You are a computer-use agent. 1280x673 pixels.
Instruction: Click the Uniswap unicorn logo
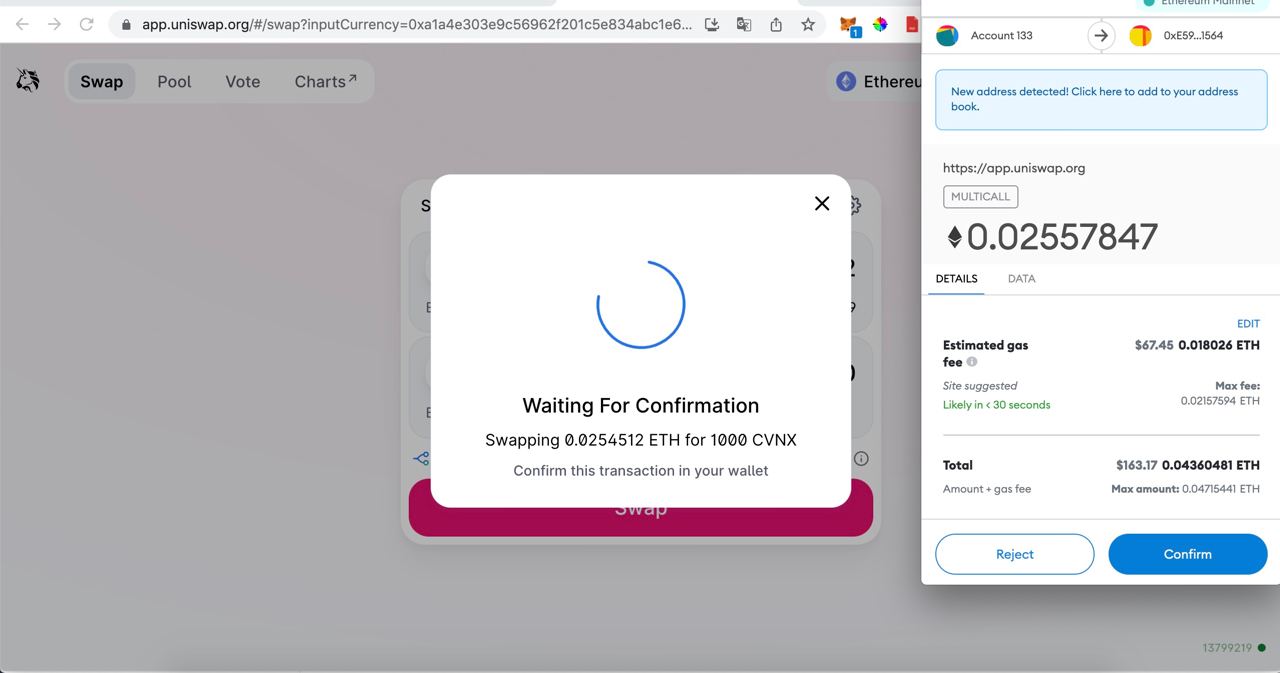28,80
